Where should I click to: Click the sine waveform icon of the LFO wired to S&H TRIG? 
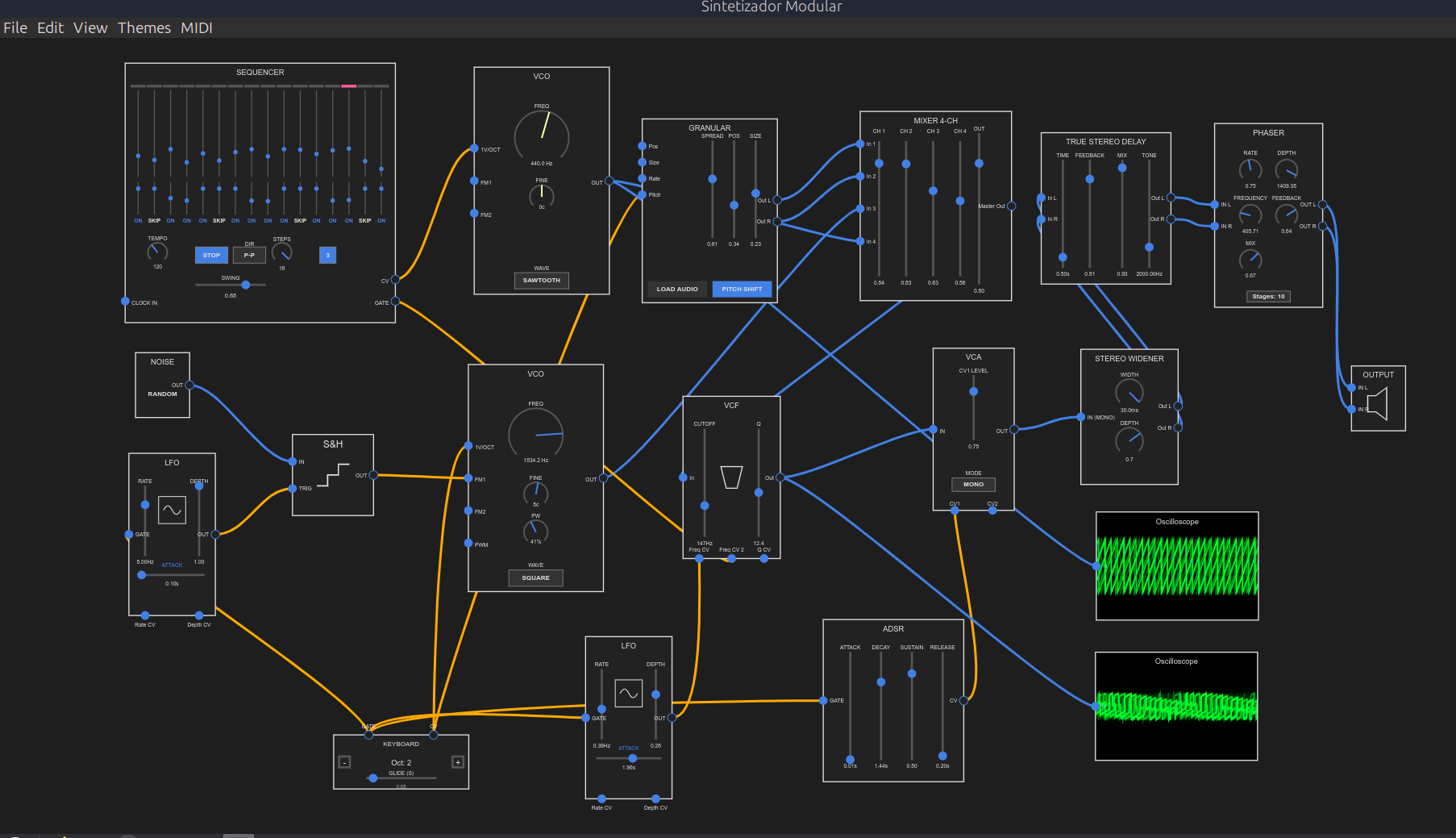[x=172, y=510]
